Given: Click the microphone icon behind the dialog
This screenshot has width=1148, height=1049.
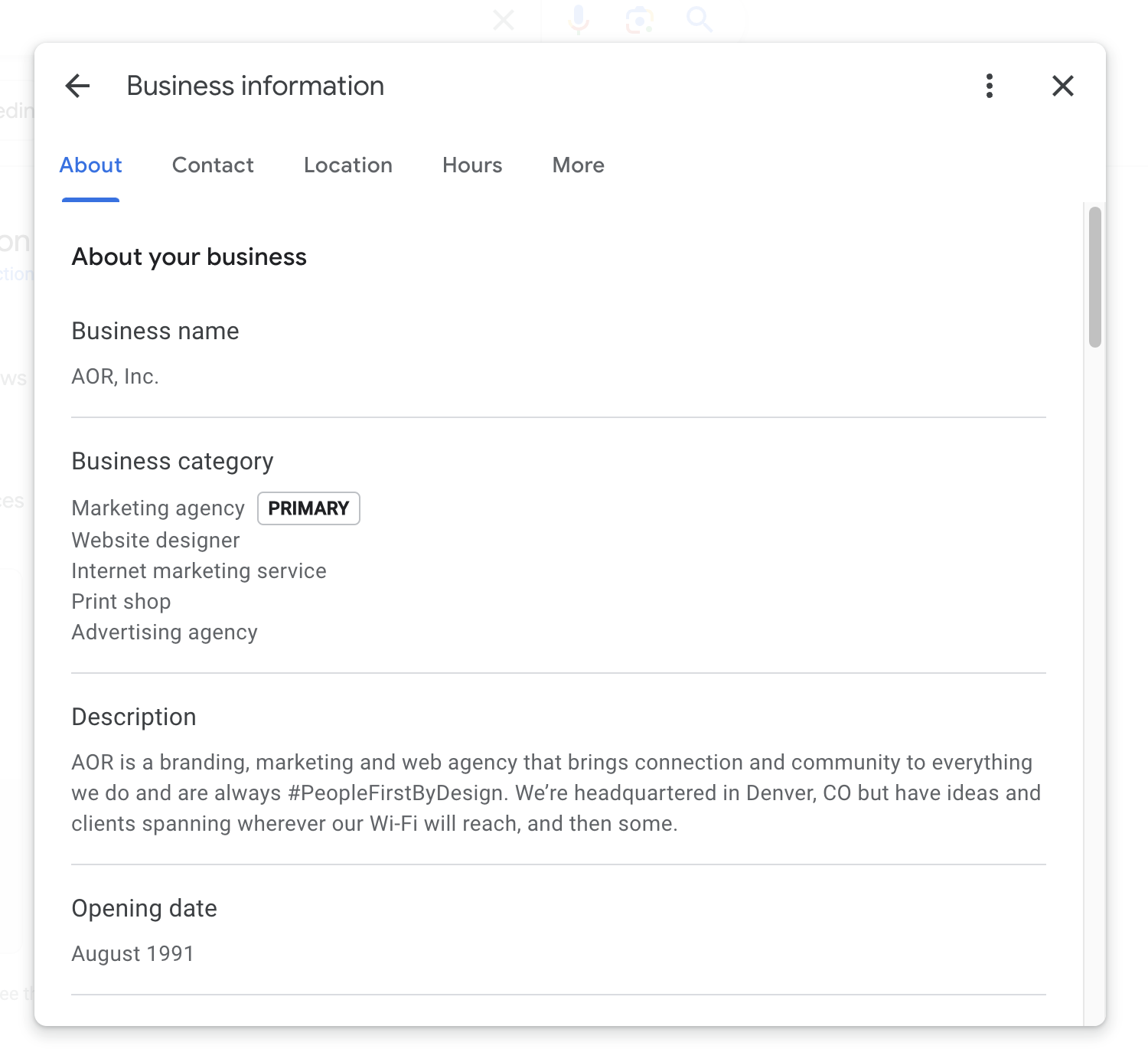Looking at the screenshot, I should [579, 20].
